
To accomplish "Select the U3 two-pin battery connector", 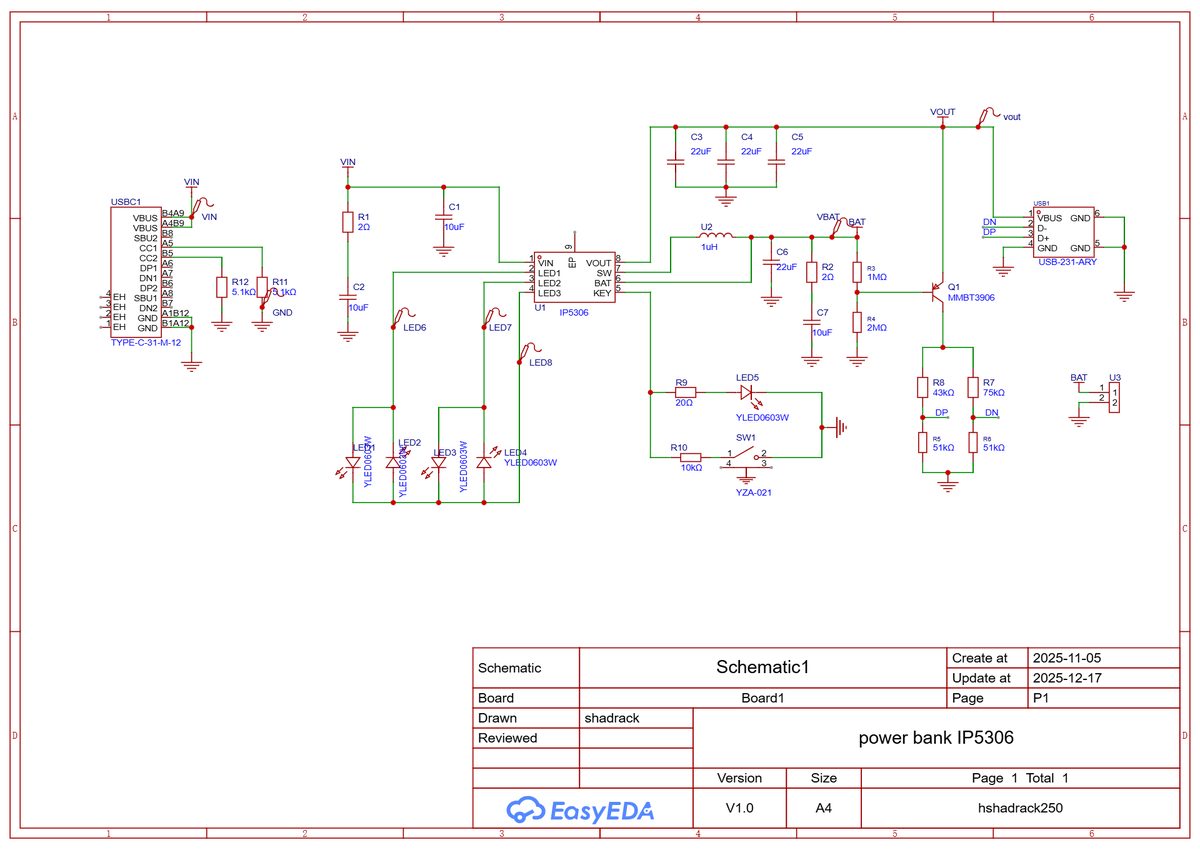I will point(1115,397).
